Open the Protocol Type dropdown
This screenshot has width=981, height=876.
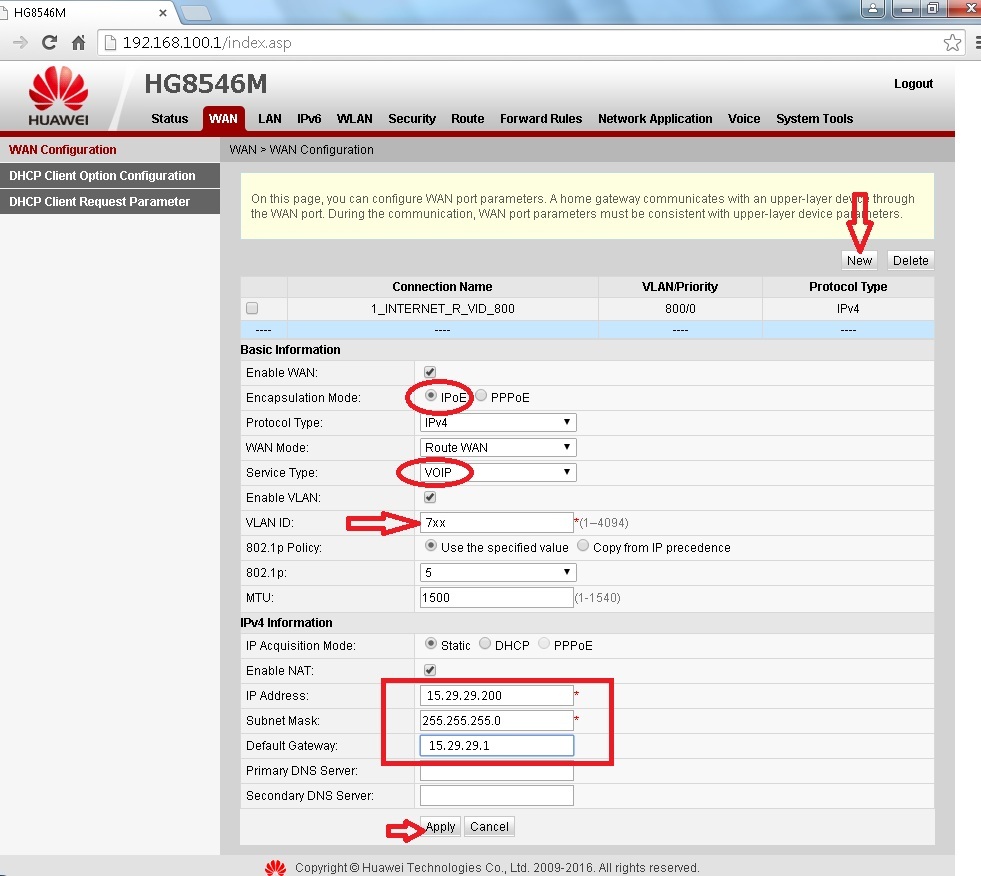pyautogui.click(x=498, y=422)
